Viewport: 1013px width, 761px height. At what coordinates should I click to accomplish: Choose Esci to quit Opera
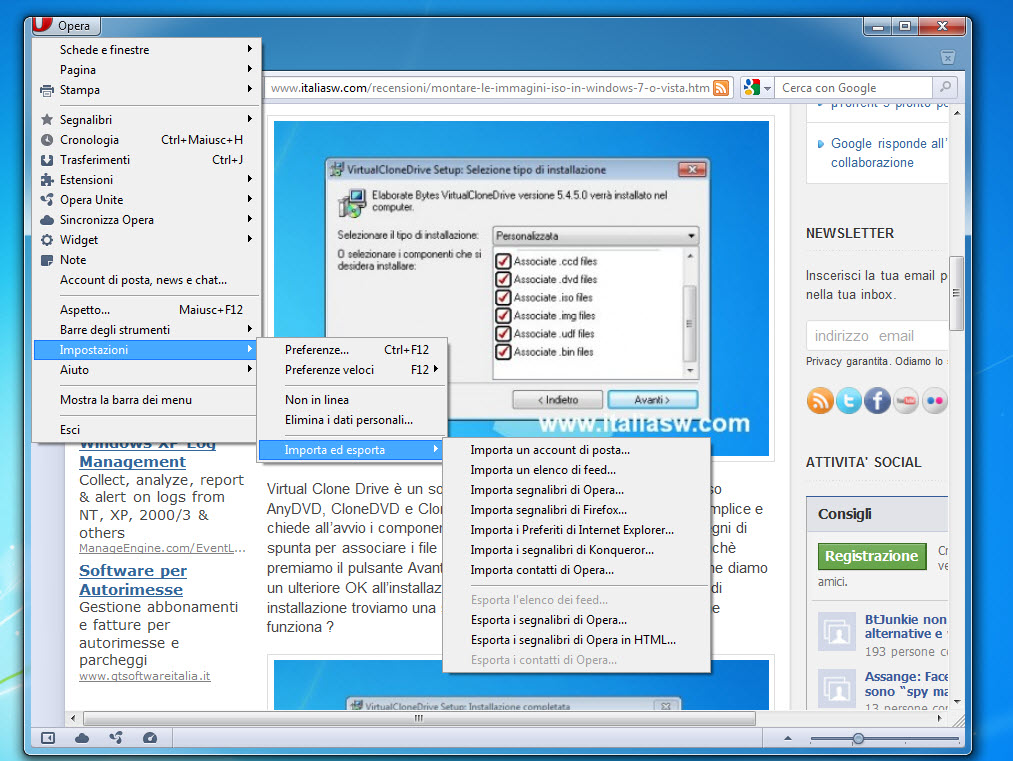click(147, 430)
